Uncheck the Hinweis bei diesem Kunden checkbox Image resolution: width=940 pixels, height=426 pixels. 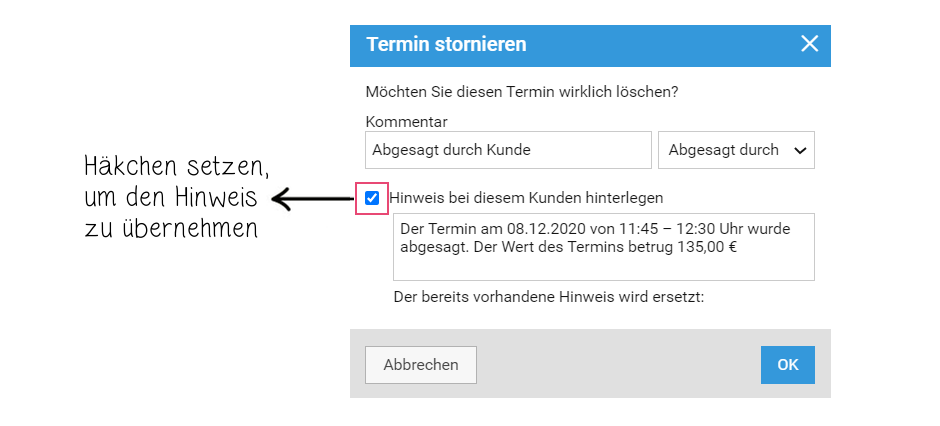click(x=372, y=198)
